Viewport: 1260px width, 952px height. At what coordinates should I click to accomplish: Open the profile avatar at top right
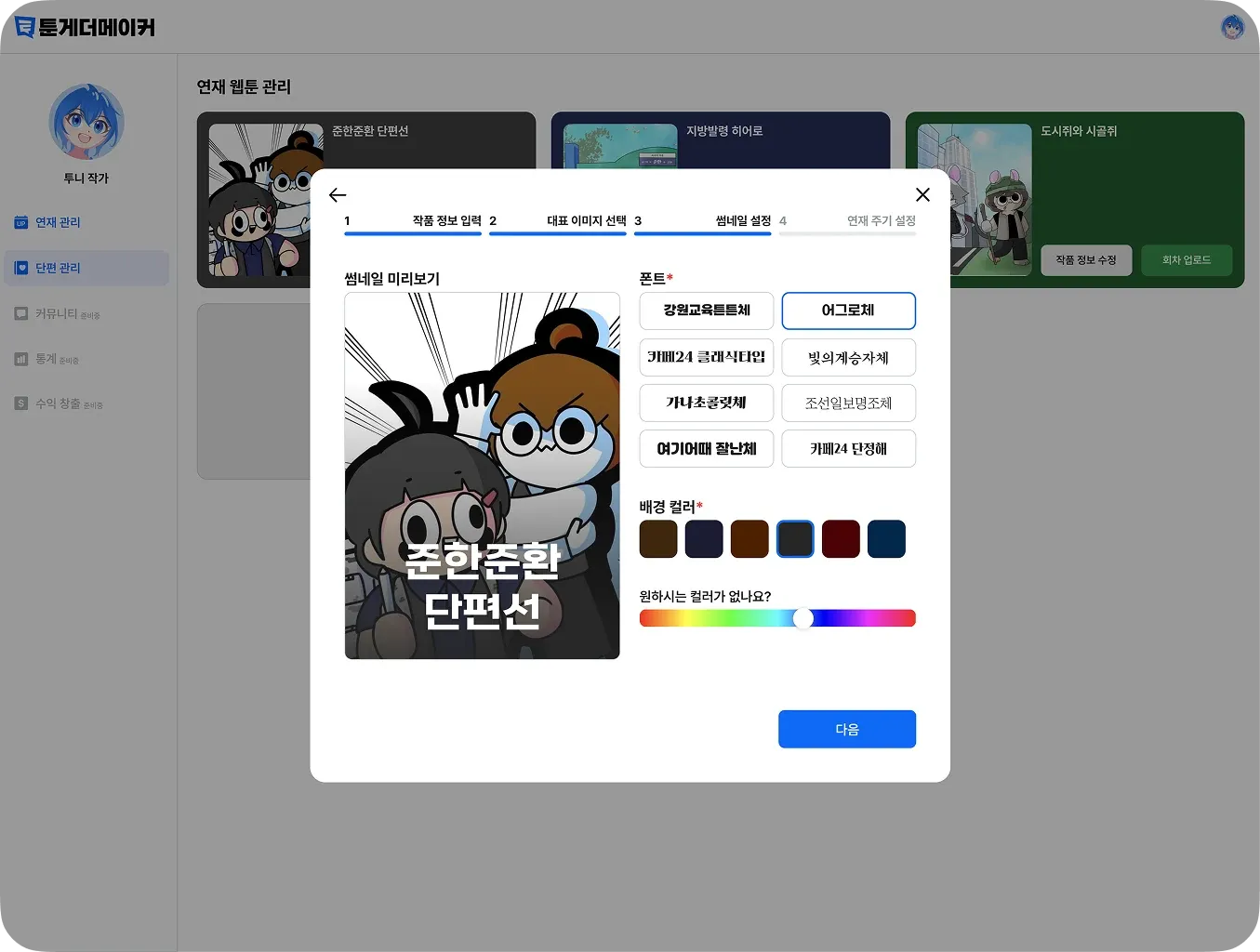coord(1232,27)
